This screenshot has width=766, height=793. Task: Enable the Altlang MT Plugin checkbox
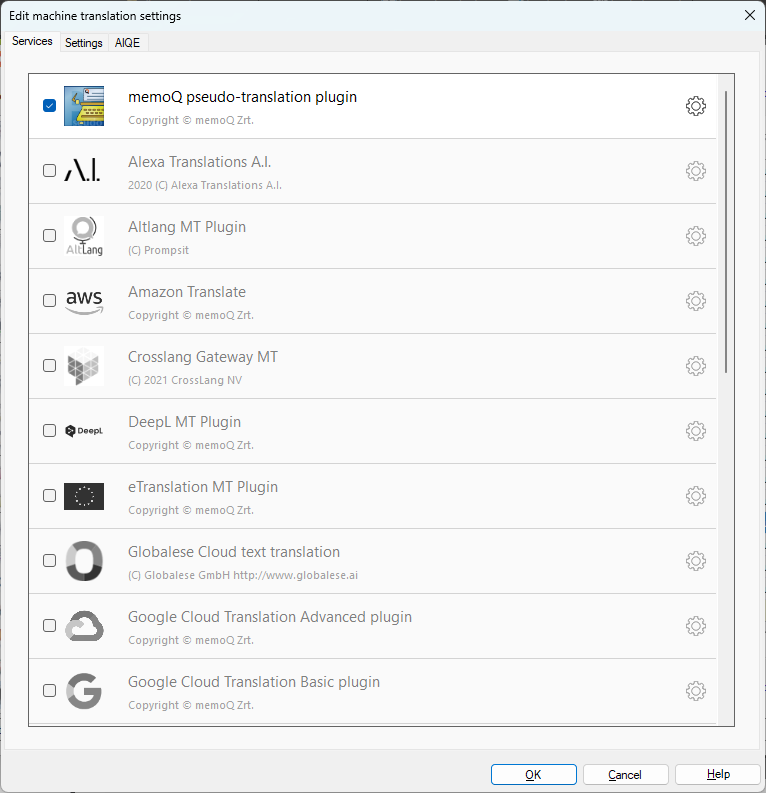pyautogui.click(x=50, y=236)
